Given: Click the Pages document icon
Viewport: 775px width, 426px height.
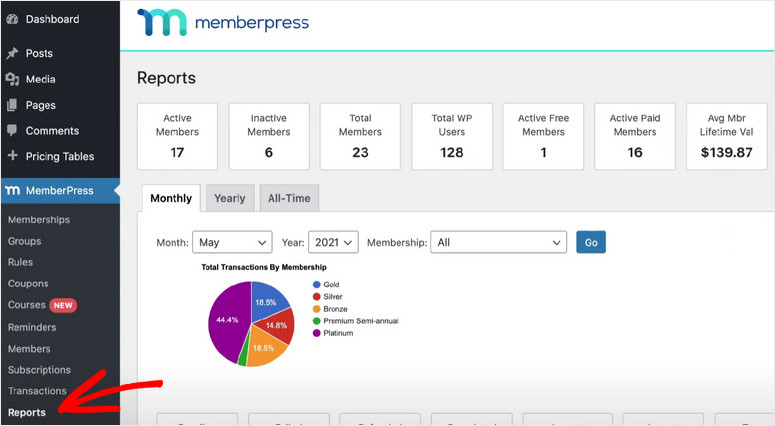Looking at the screenshot, I should [x=12, y=105].
